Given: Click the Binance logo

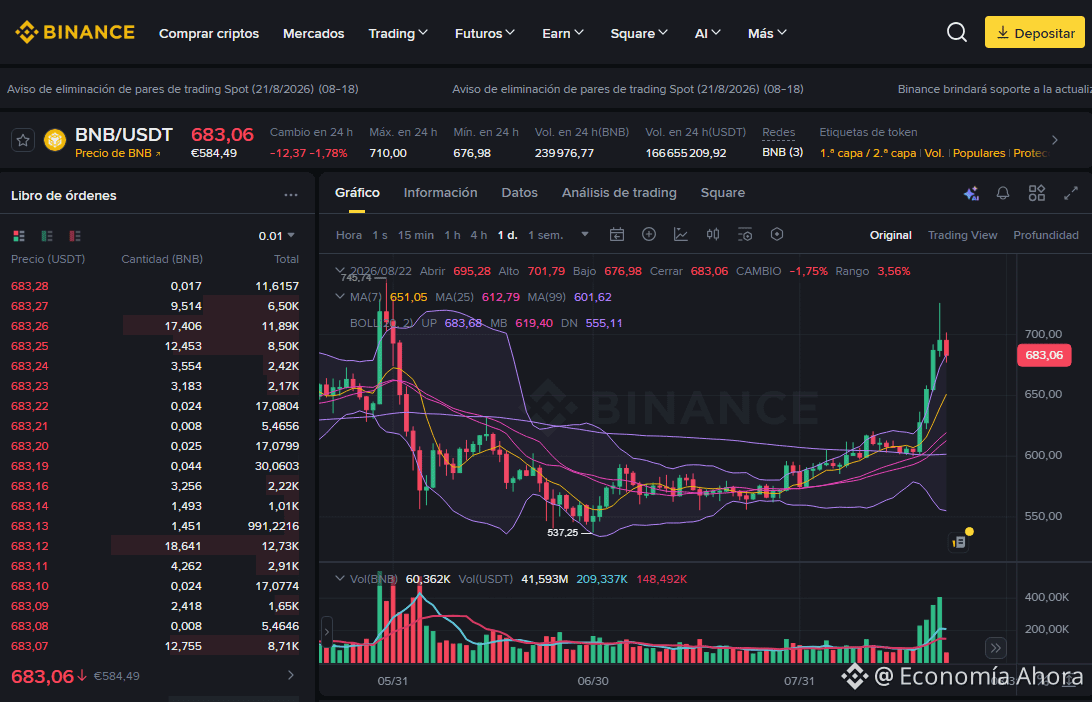Looking at the screenshot, I should click(75, 33).
